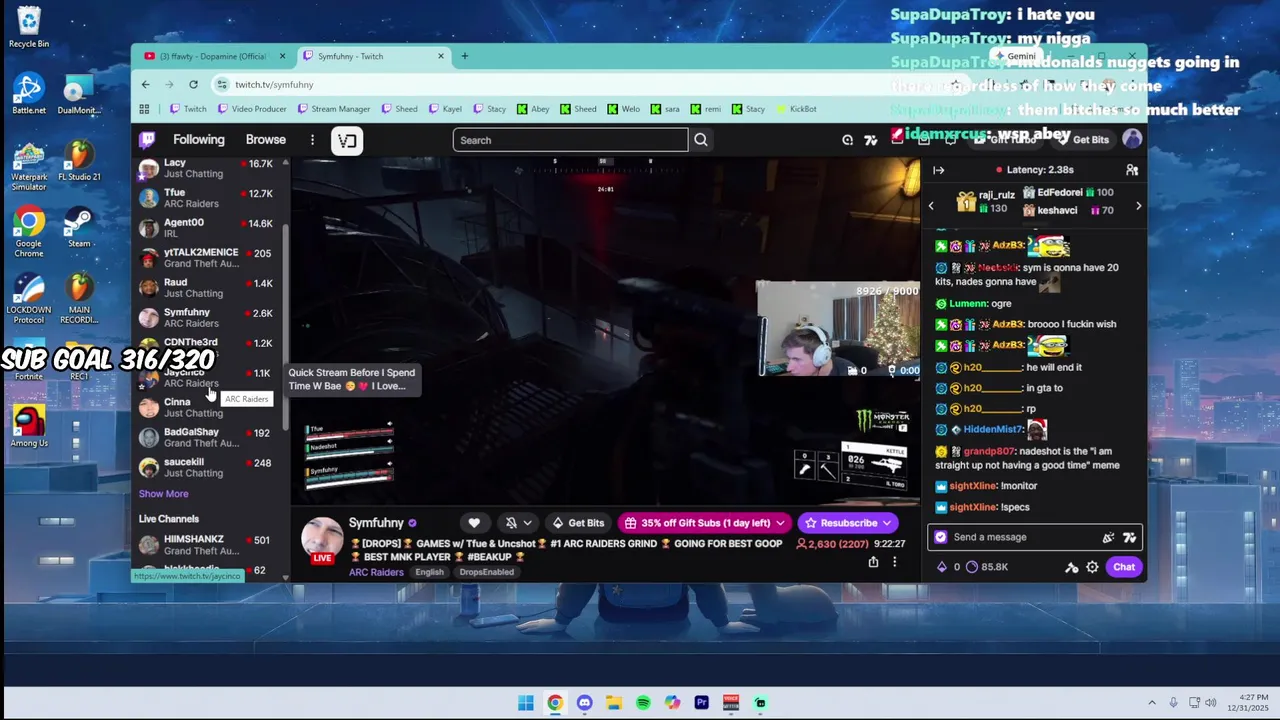Open the user profile avatar menu
The image size is (1280, 720).
tap(1132, 139)
